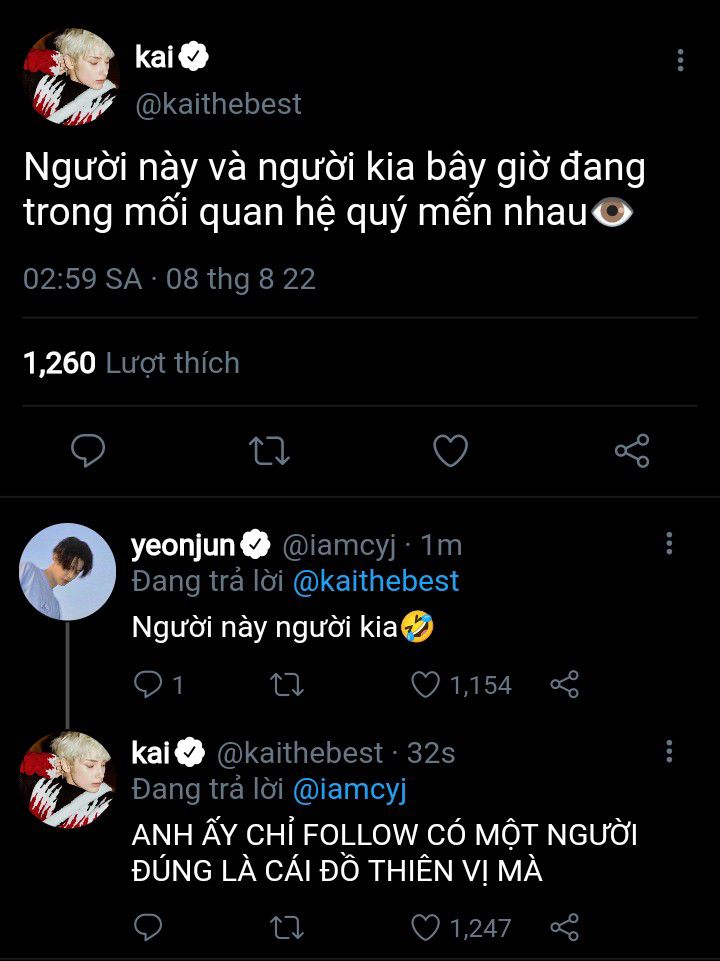Open more options on yeonjun's reply
720x961 pixels.
coord(669,544)
